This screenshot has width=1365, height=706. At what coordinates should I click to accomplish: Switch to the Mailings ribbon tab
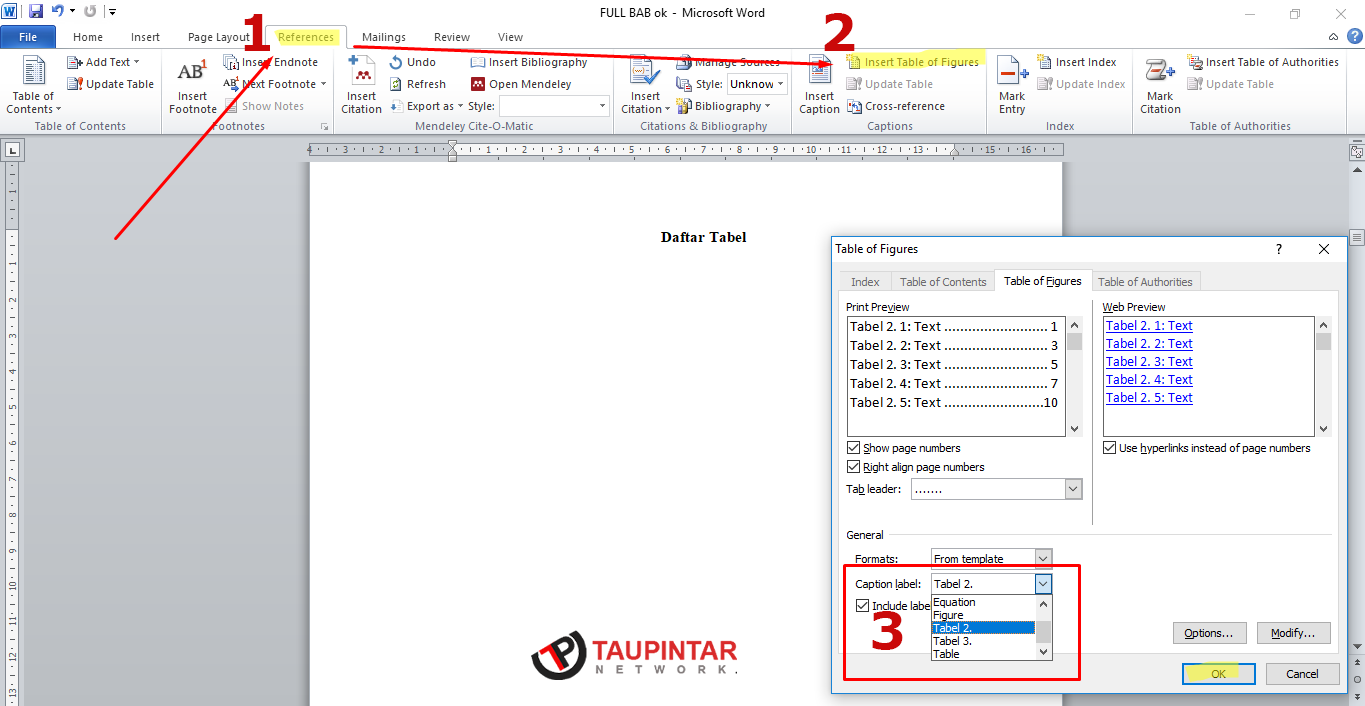coord(384,37)
